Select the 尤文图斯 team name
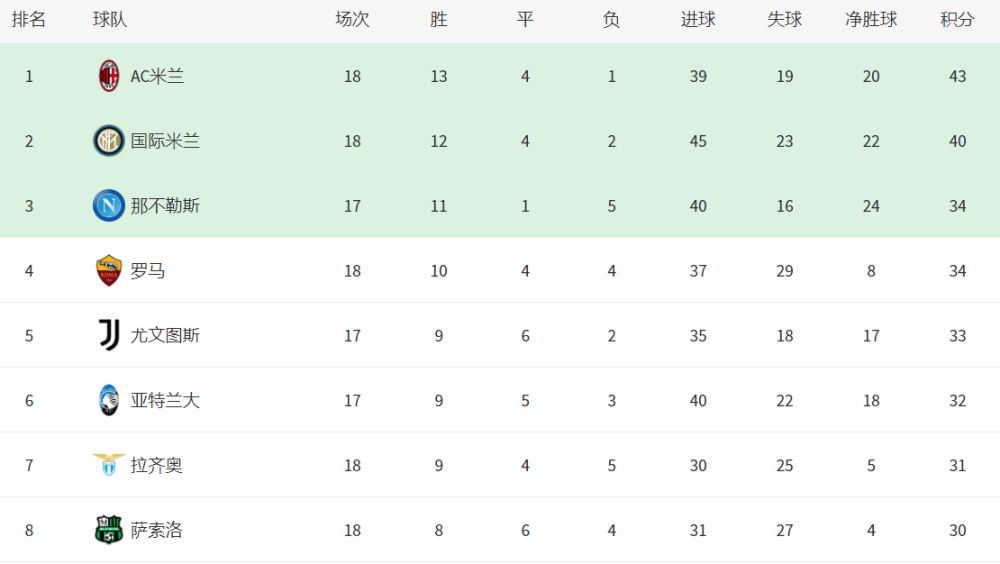 pos(165,336)
